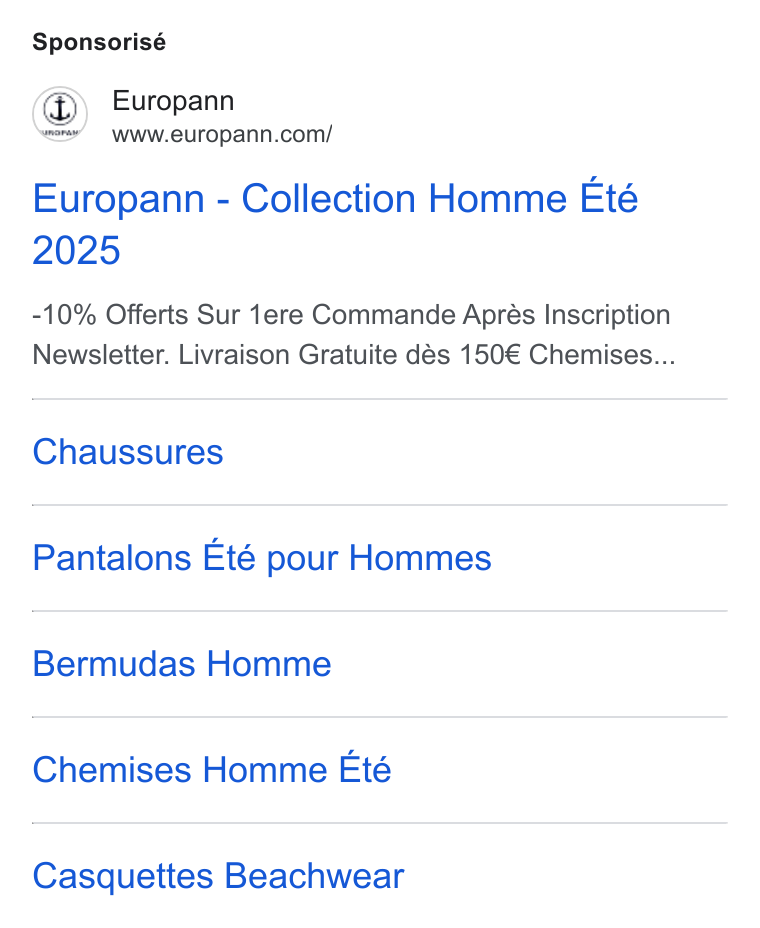This screenshot has width=760, height=928.
Task: Browse men's shoes via Chaussures
Action: (x=128, y=452)
